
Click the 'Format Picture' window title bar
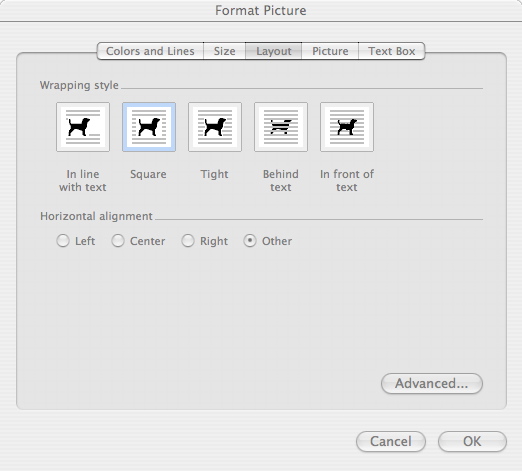261,10
